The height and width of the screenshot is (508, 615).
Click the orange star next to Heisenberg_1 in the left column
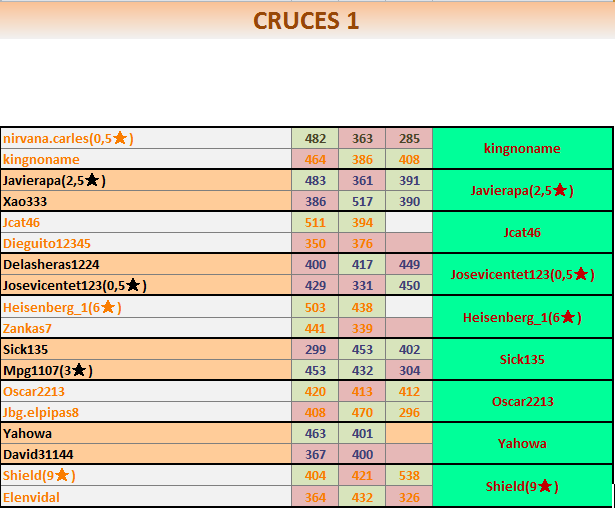108,307
